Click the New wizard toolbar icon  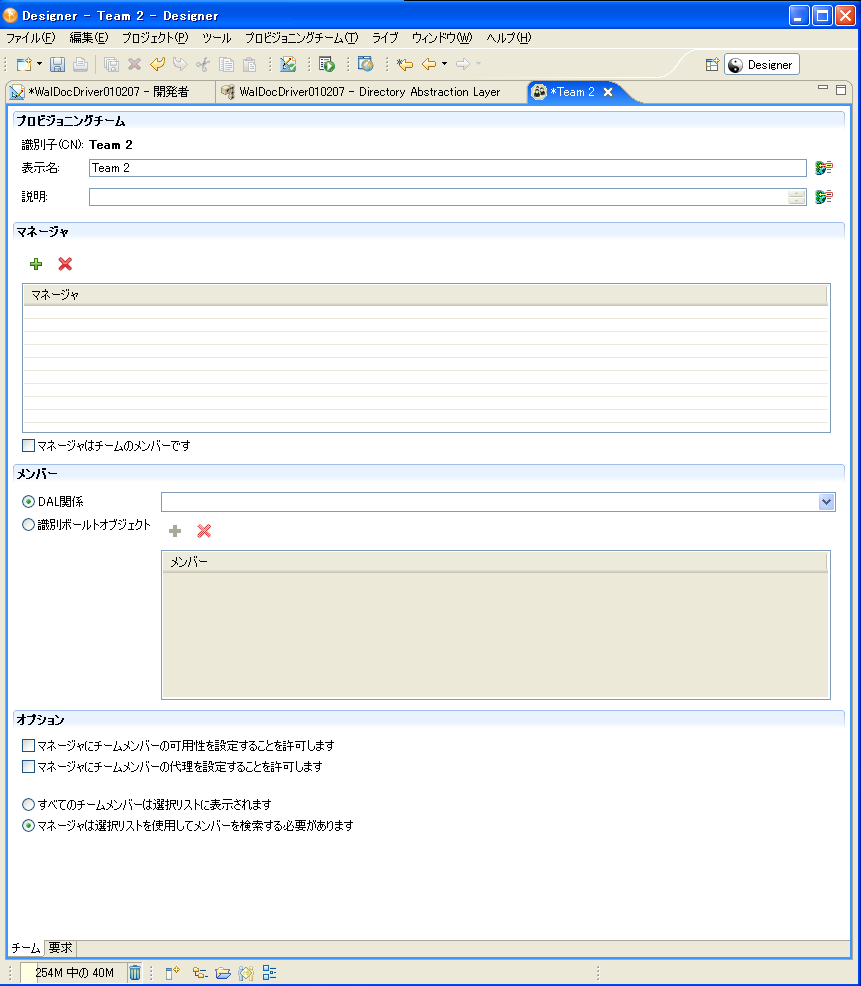click(x=24, y=64)
